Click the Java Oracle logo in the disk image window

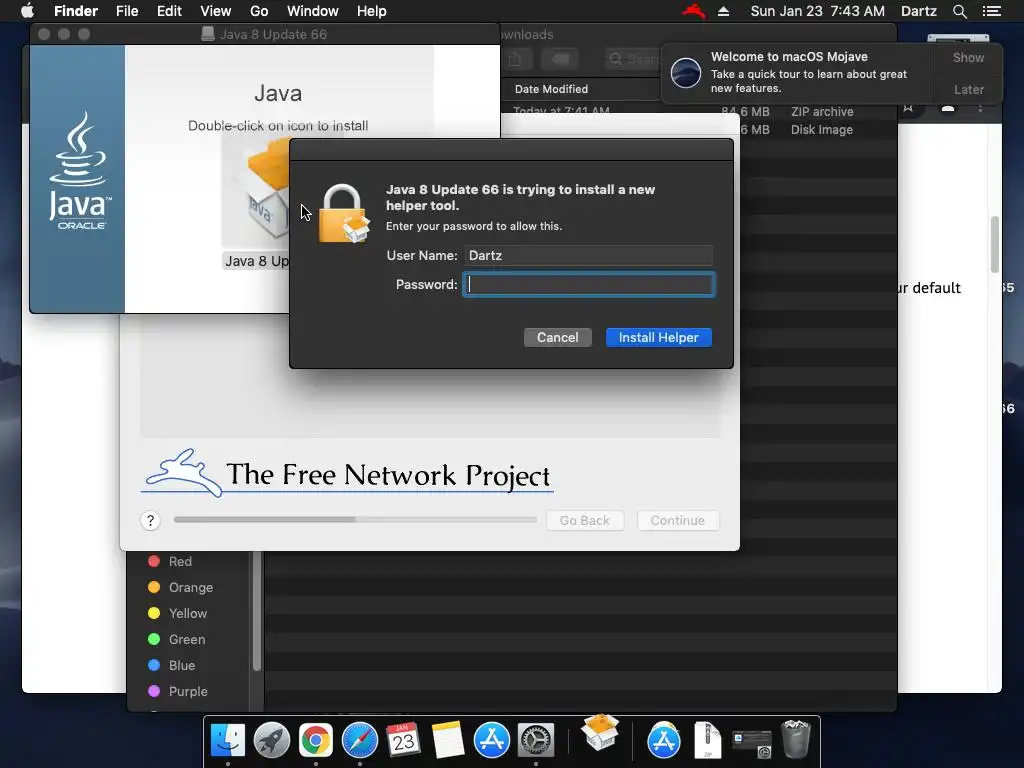pyautogui.click(x=79, y=170)
